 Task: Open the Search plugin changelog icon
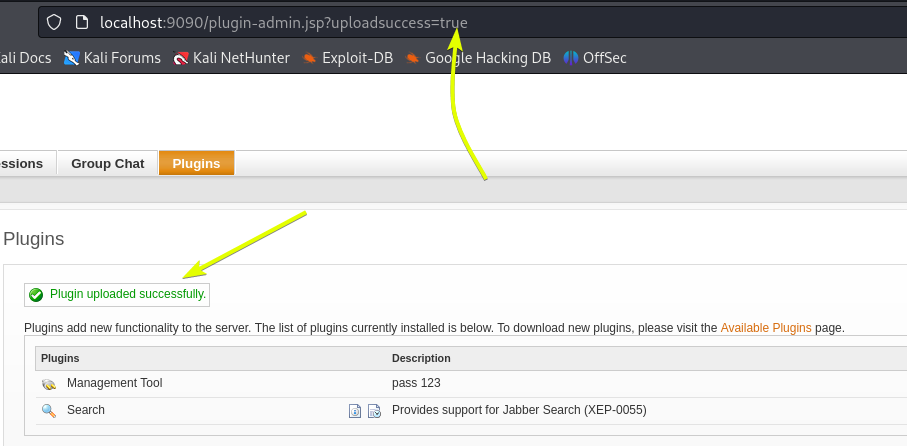click(374, 410)
